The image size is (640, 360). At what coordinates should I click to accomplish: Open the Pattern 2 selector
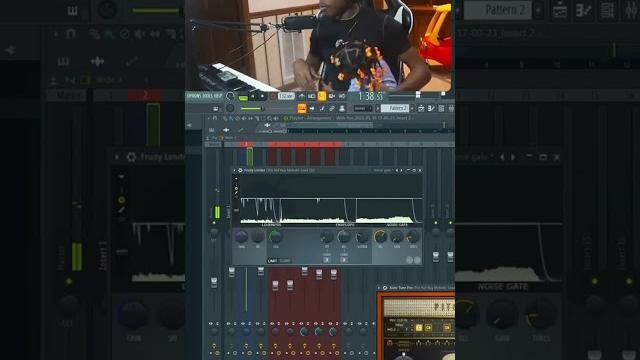pyautogui.click(x=395, y=109)
